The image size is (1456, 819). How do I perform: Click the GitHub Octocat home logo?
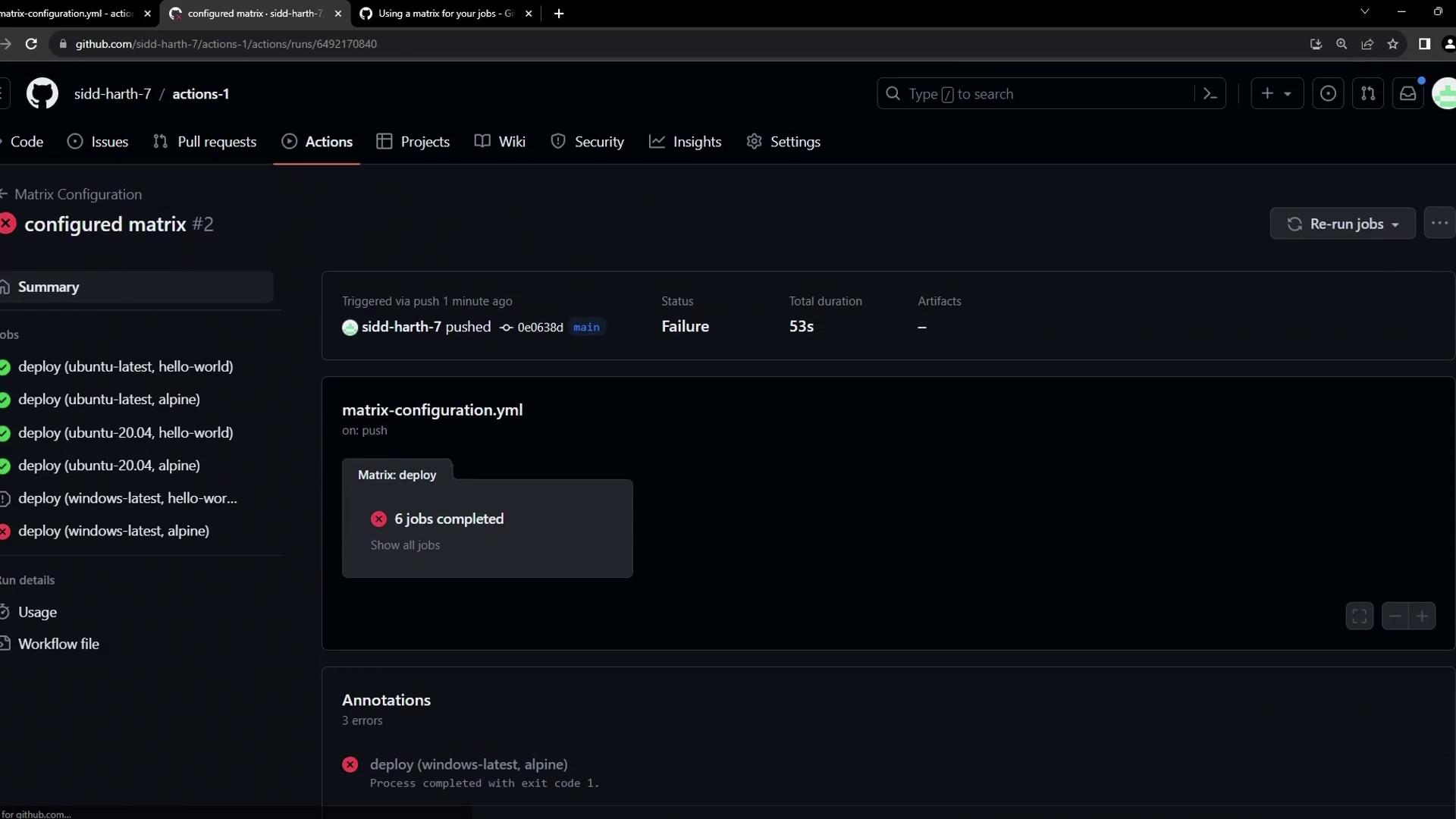point(42,94)
